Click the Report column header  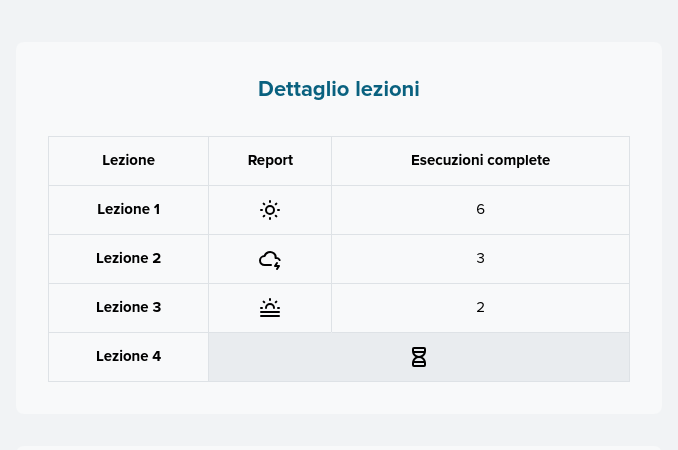click(x=270, y=160)
